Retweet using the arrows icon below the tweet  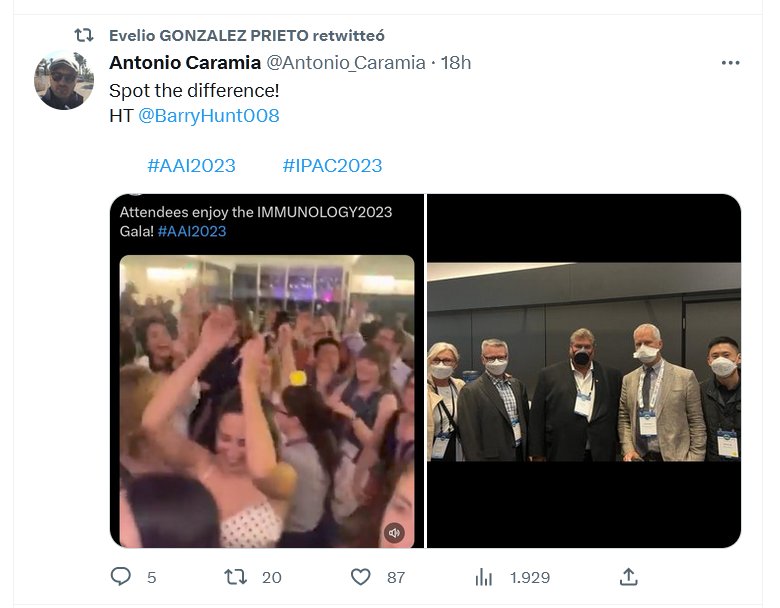click(x=236, y=577)
